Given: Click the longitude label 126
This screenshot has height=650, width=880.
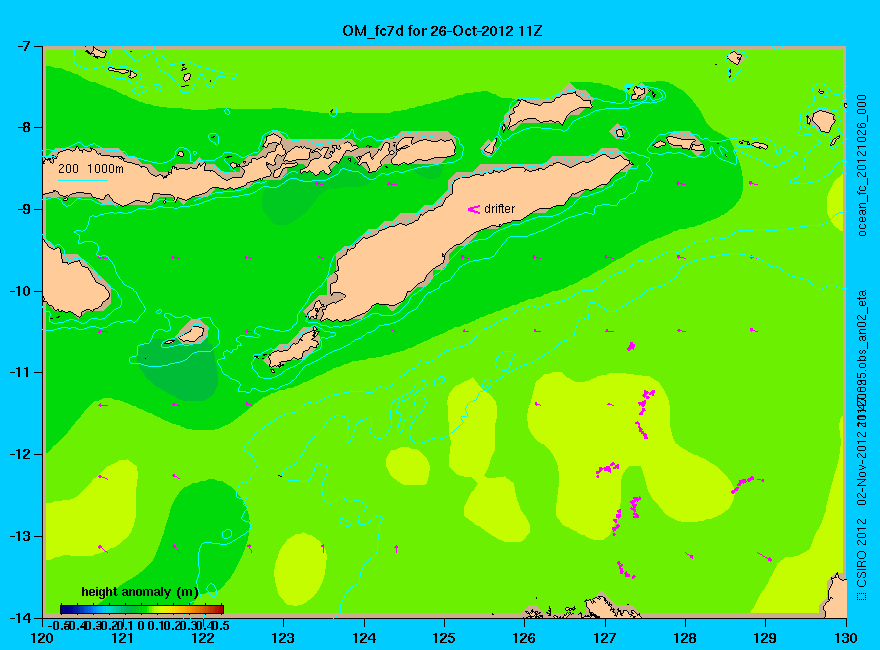Looking at the screenshot, I should tap(525, 638).
